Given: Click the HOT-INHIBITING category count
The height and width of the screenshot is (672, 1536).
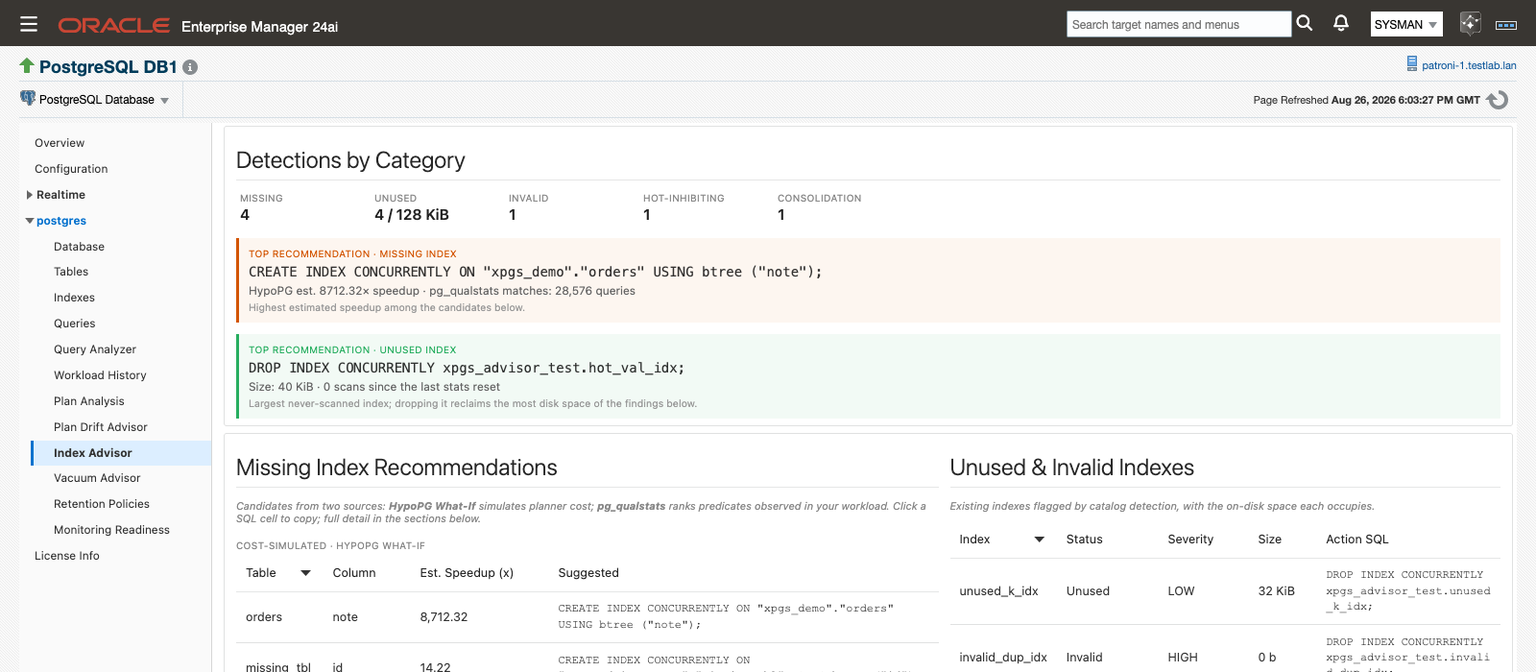Looking at the screenshot, I should tap(647, 215).
